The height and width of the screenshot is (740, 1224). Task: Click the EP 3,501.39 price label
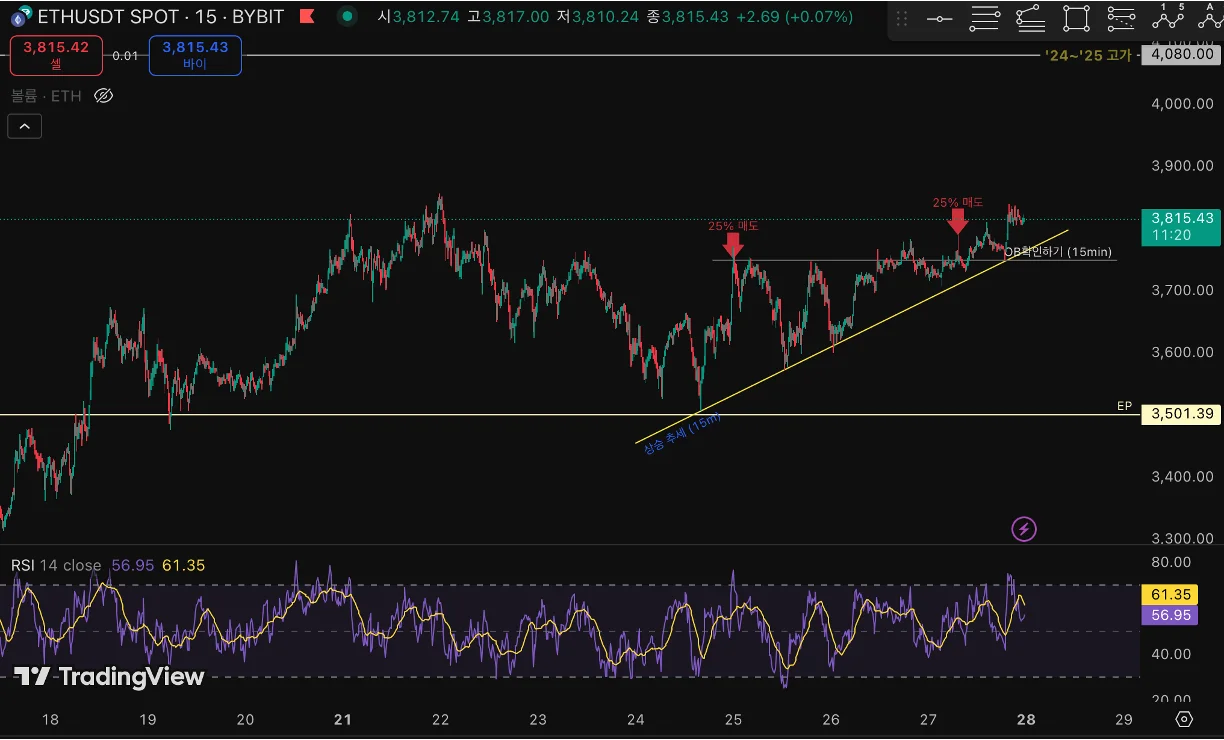(x=1181, y=414)
